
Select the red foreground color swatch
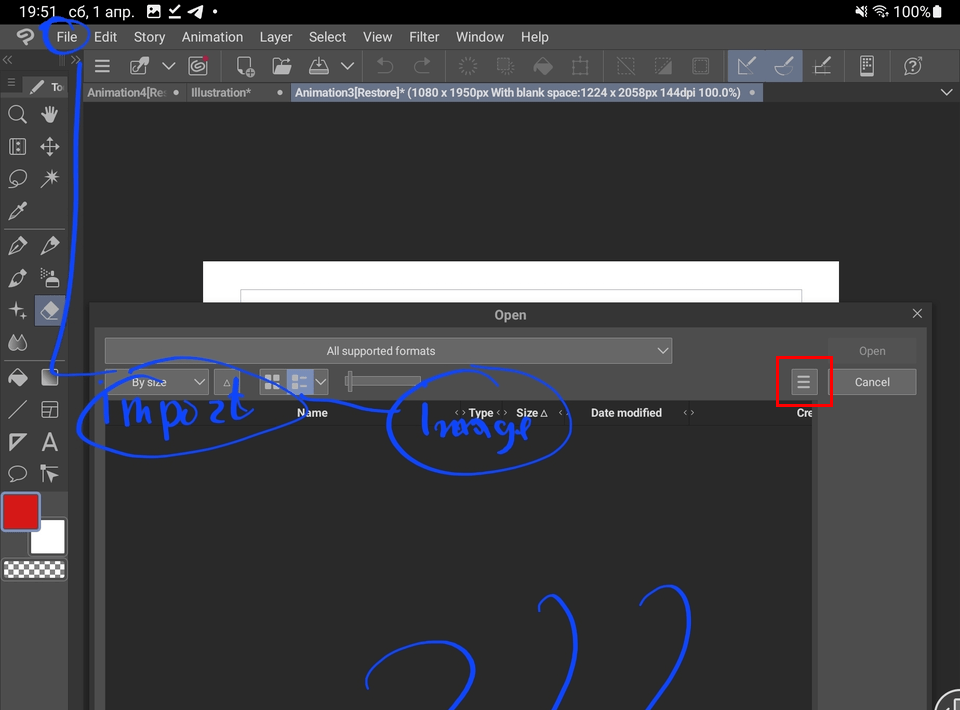tap(20, 511)
